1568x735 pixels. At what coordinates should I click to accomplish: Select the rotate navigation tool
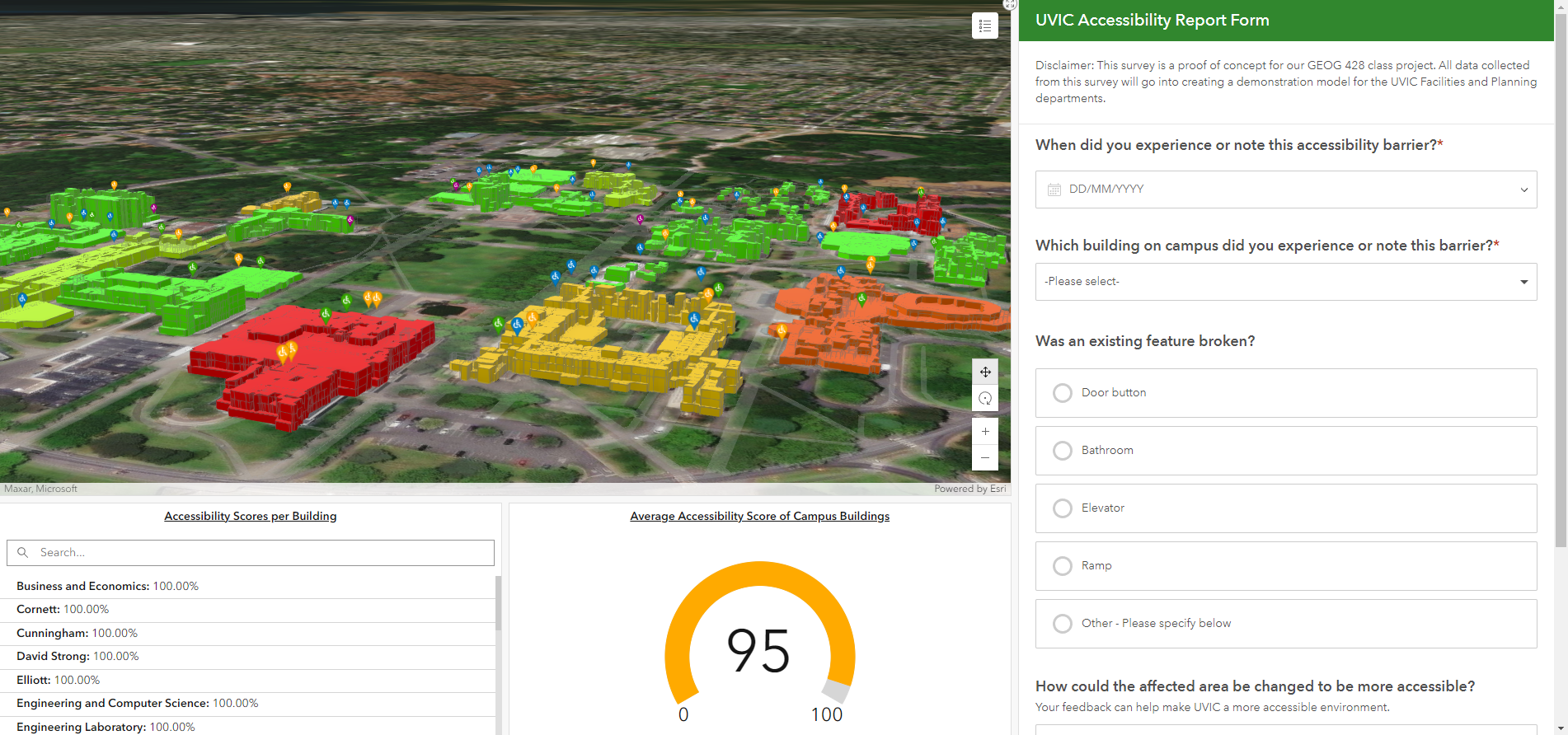click(x=985, y=398)
